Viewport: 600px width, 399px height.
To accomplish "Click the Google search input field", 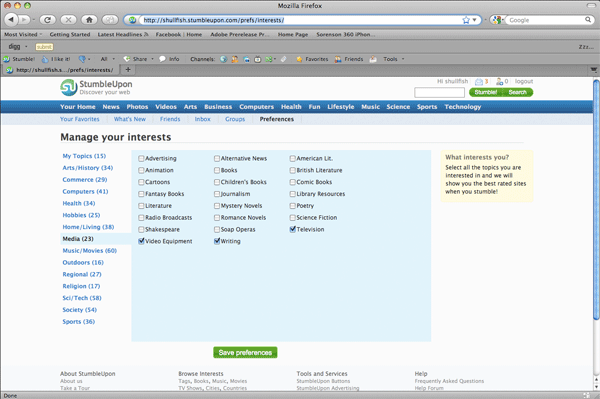I will point(545,20).
